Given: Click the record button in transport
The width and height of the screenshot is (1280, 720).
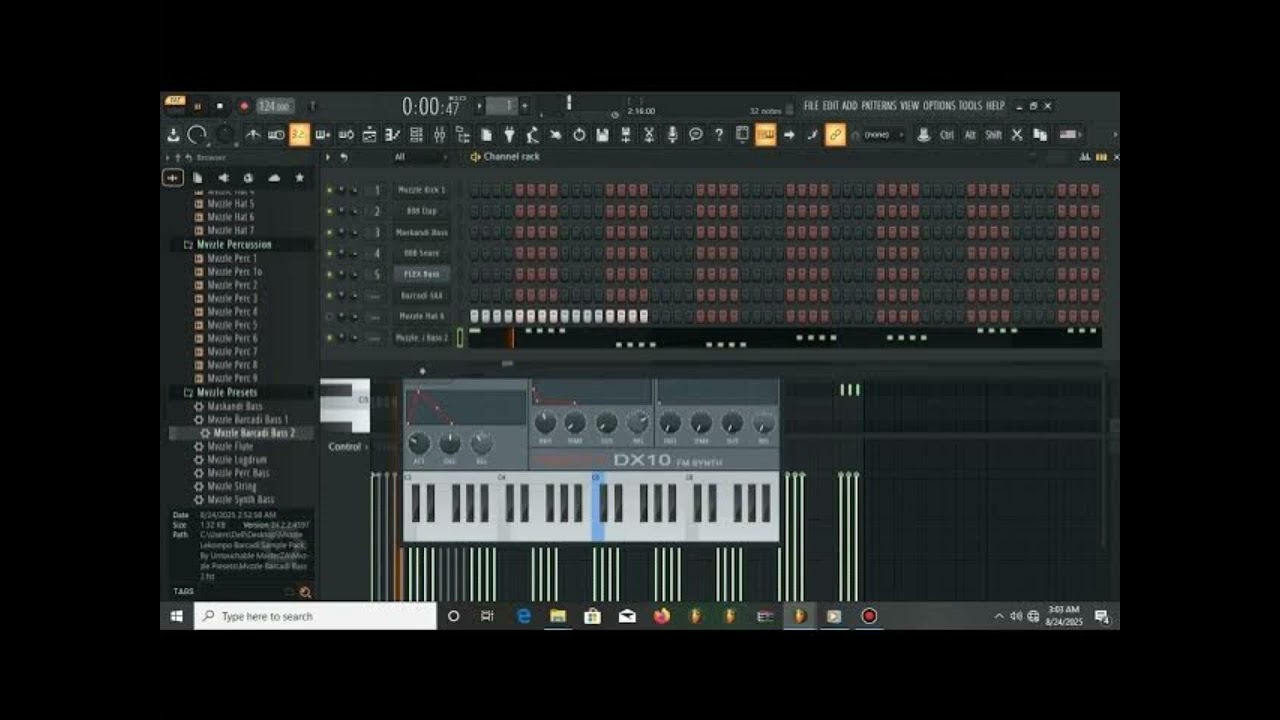Looking at the screenshot, I should click(244, 106).
